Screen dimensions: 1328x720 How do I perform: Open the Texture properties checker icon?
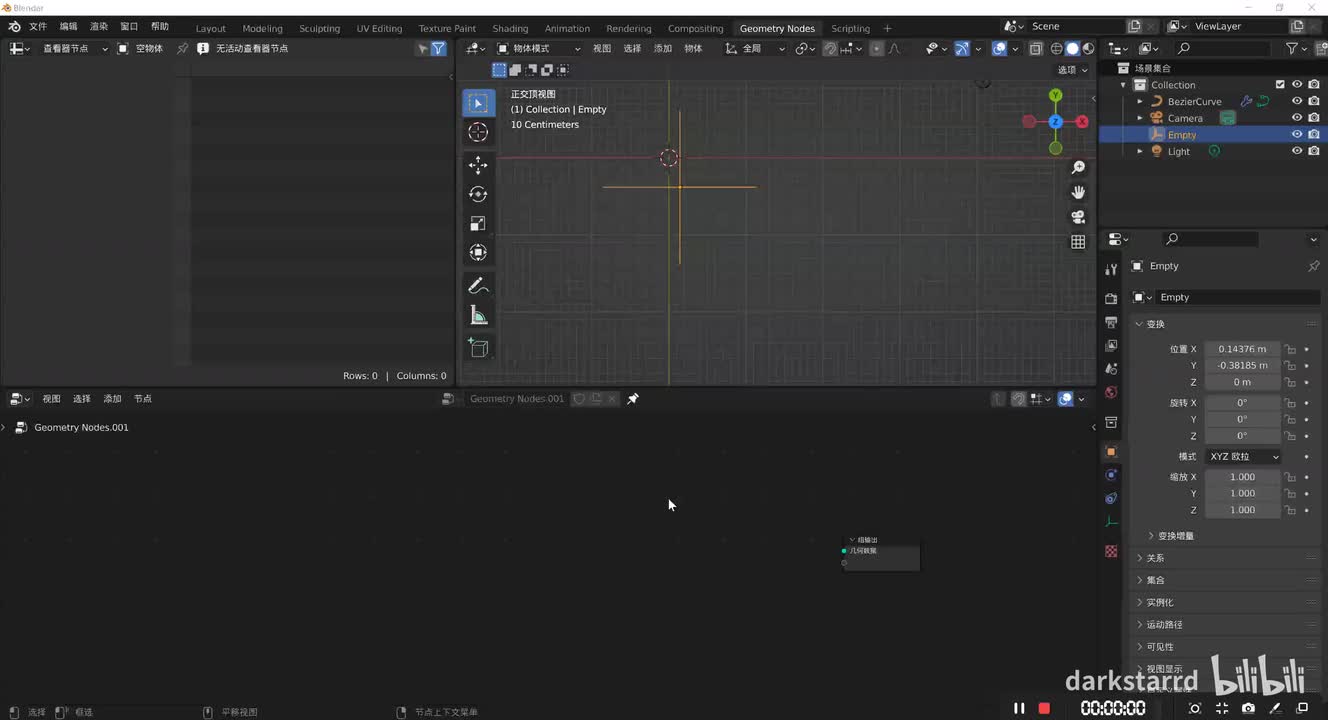pyautogui.click(x=1111, y=551)
